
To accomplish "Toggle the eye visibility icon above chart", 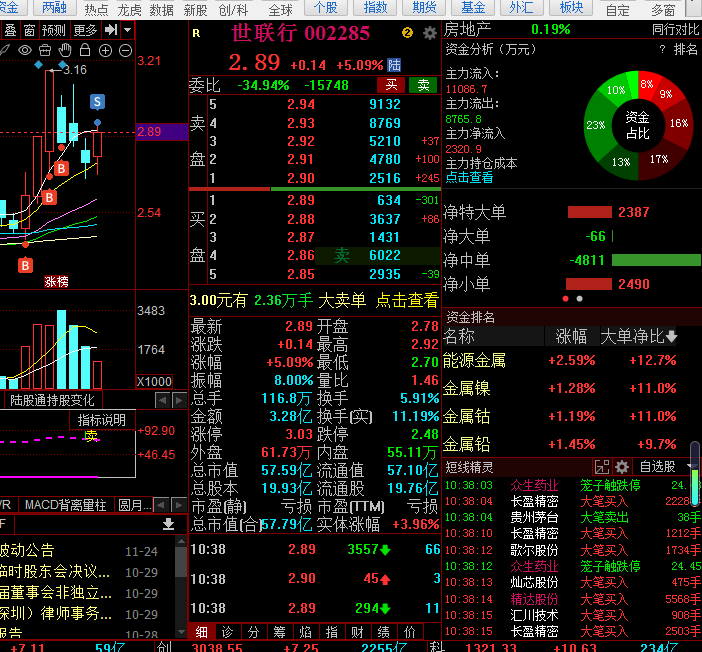I will [25, 50].
